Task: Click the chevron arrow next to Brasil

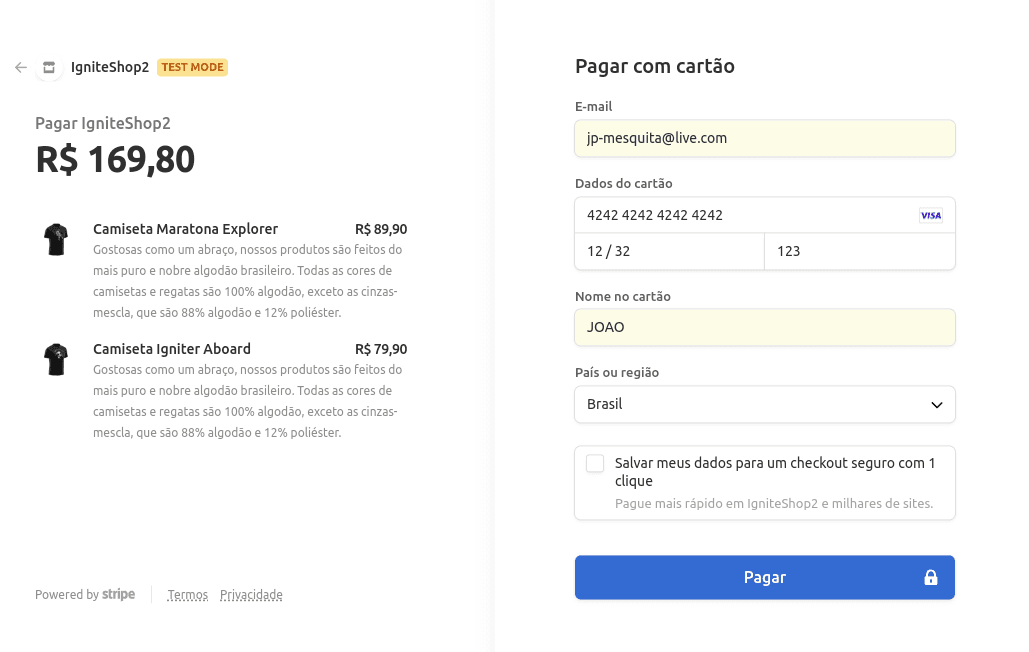Action: click(937, 405)
